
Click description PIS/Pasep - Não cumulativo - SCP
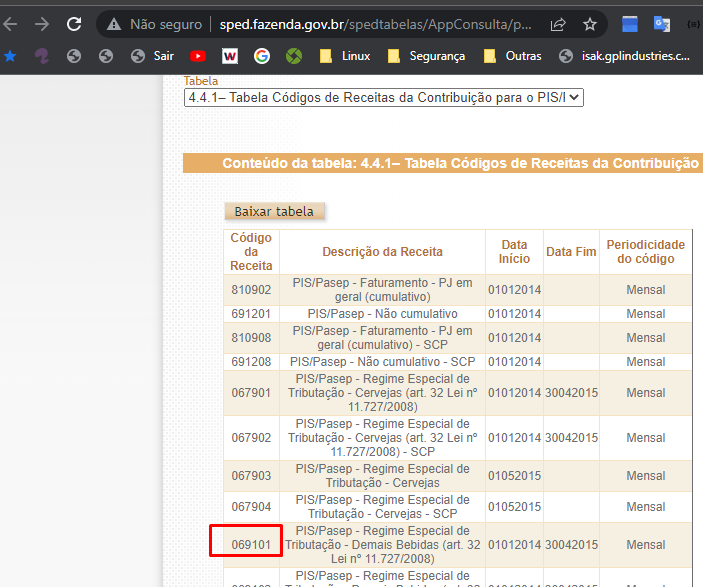pos(382,361)
